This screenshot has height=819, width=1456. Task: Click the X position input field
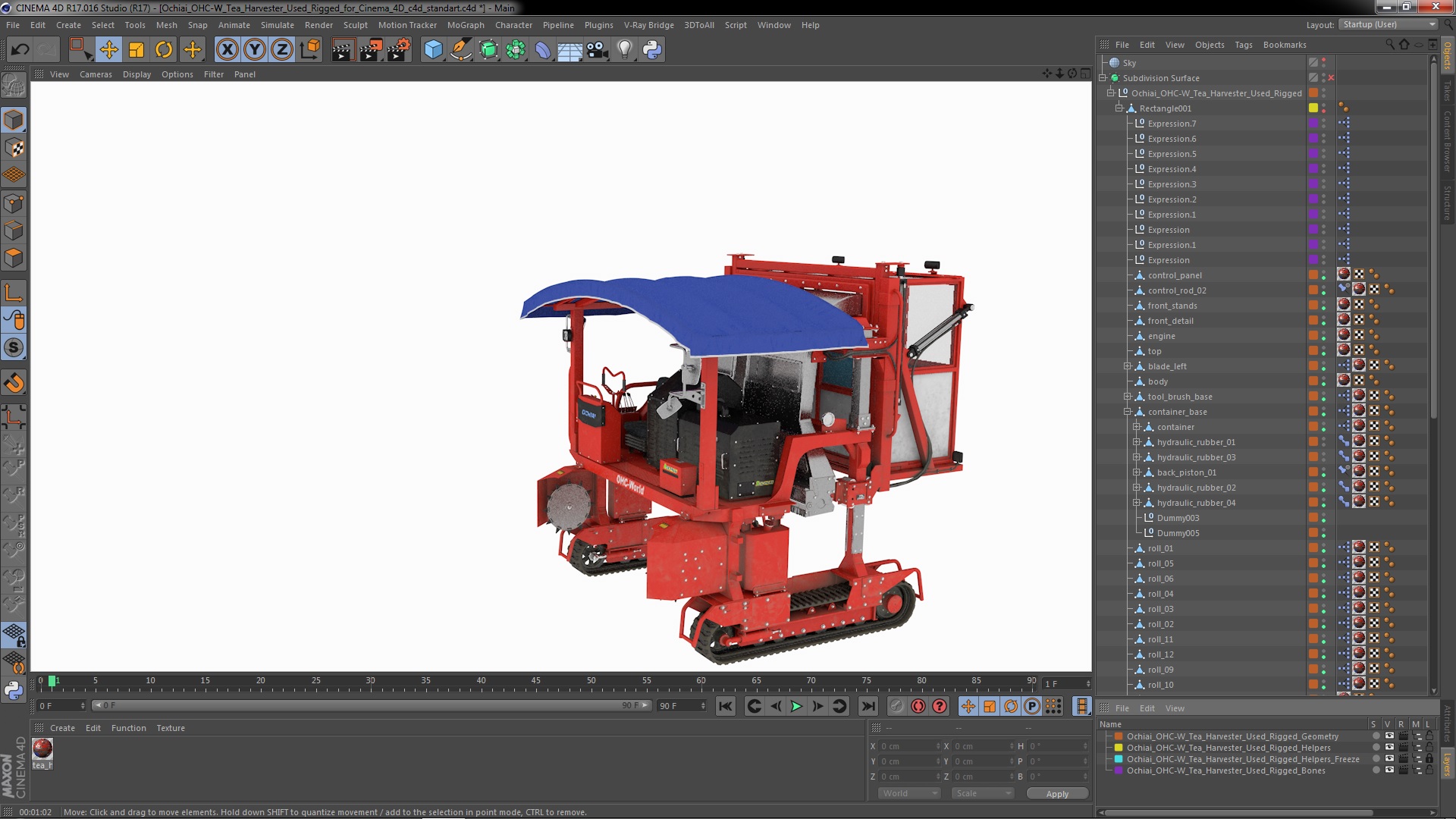click(x=909, y=746)
